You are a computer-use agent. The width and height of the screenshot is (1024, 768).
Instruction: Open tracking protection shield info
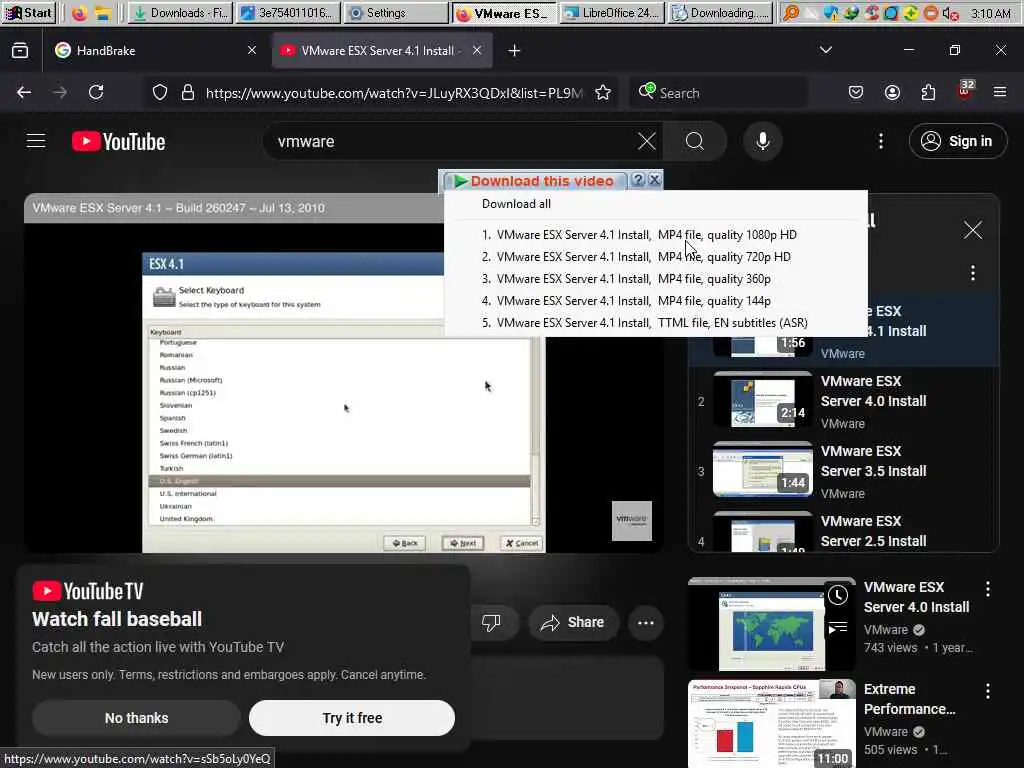pyautogui.click(x=160, y=93)
